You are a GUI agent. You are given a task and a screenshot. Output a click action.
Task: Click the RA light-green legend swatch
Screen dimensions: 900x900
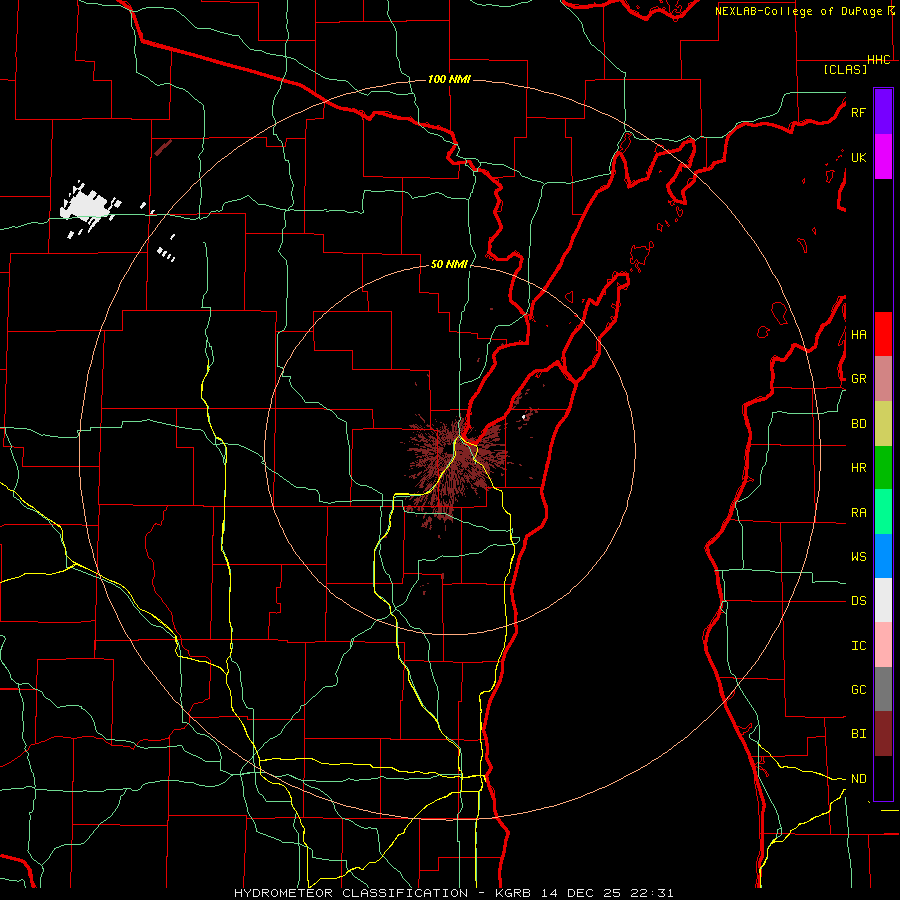tap(883, 512)
